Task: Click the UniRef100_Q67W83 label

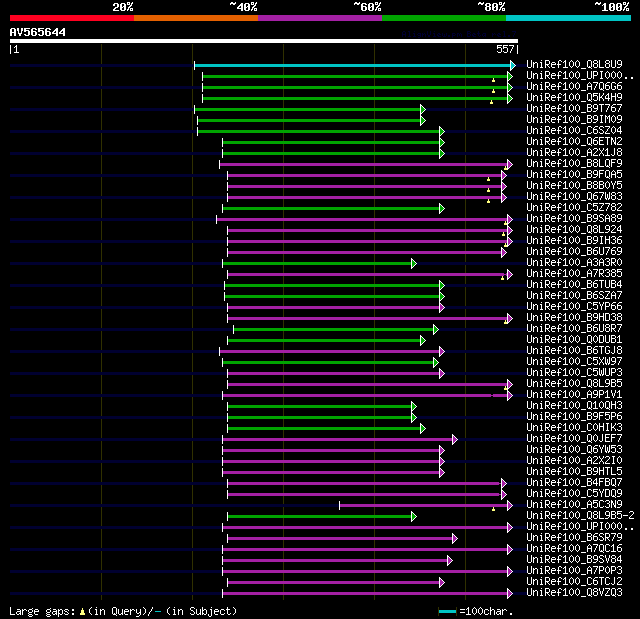Action: coord(574,197)
